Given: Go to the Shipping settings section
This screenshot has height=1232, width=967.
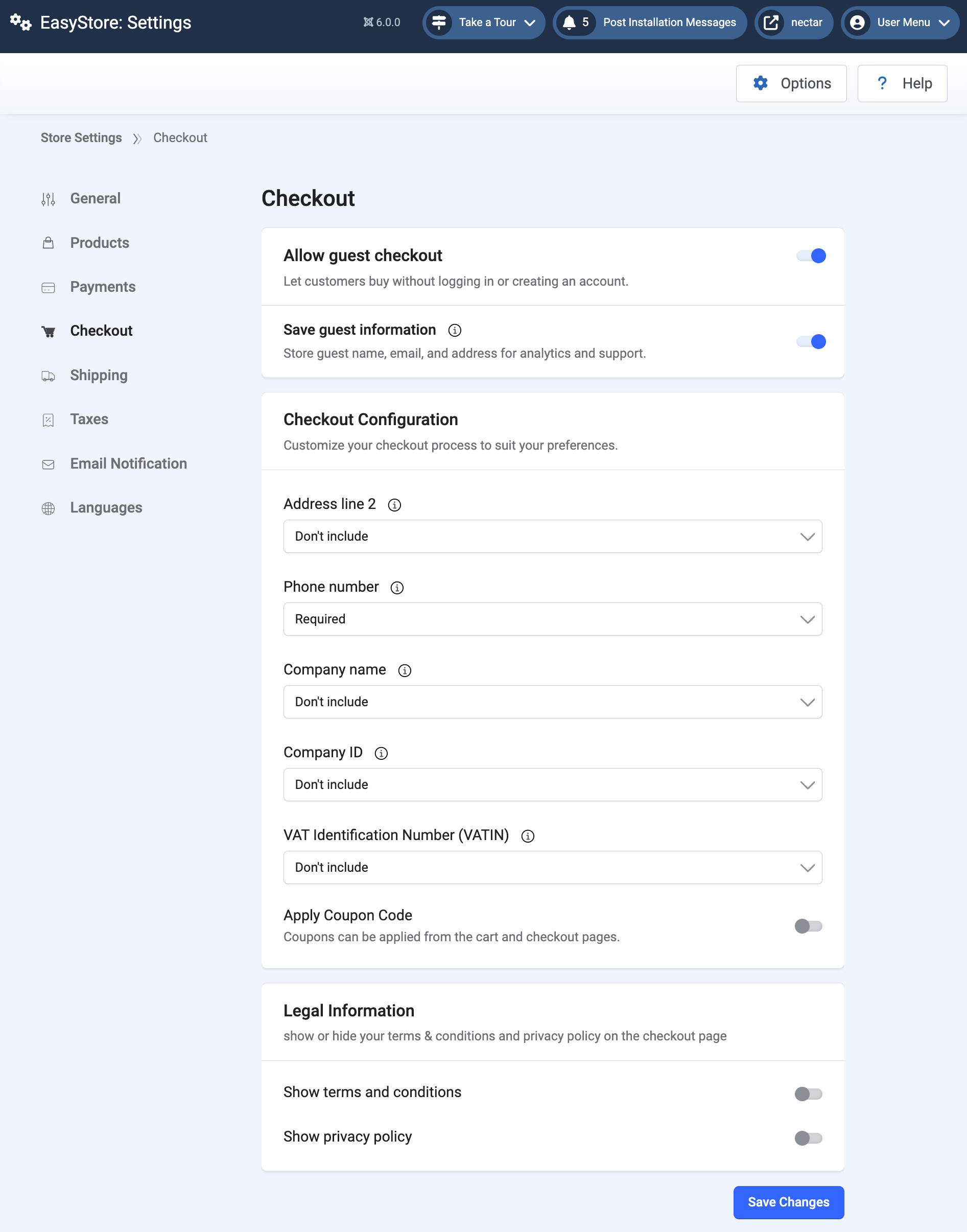Looking at the screenshot, I should point(99,376).
